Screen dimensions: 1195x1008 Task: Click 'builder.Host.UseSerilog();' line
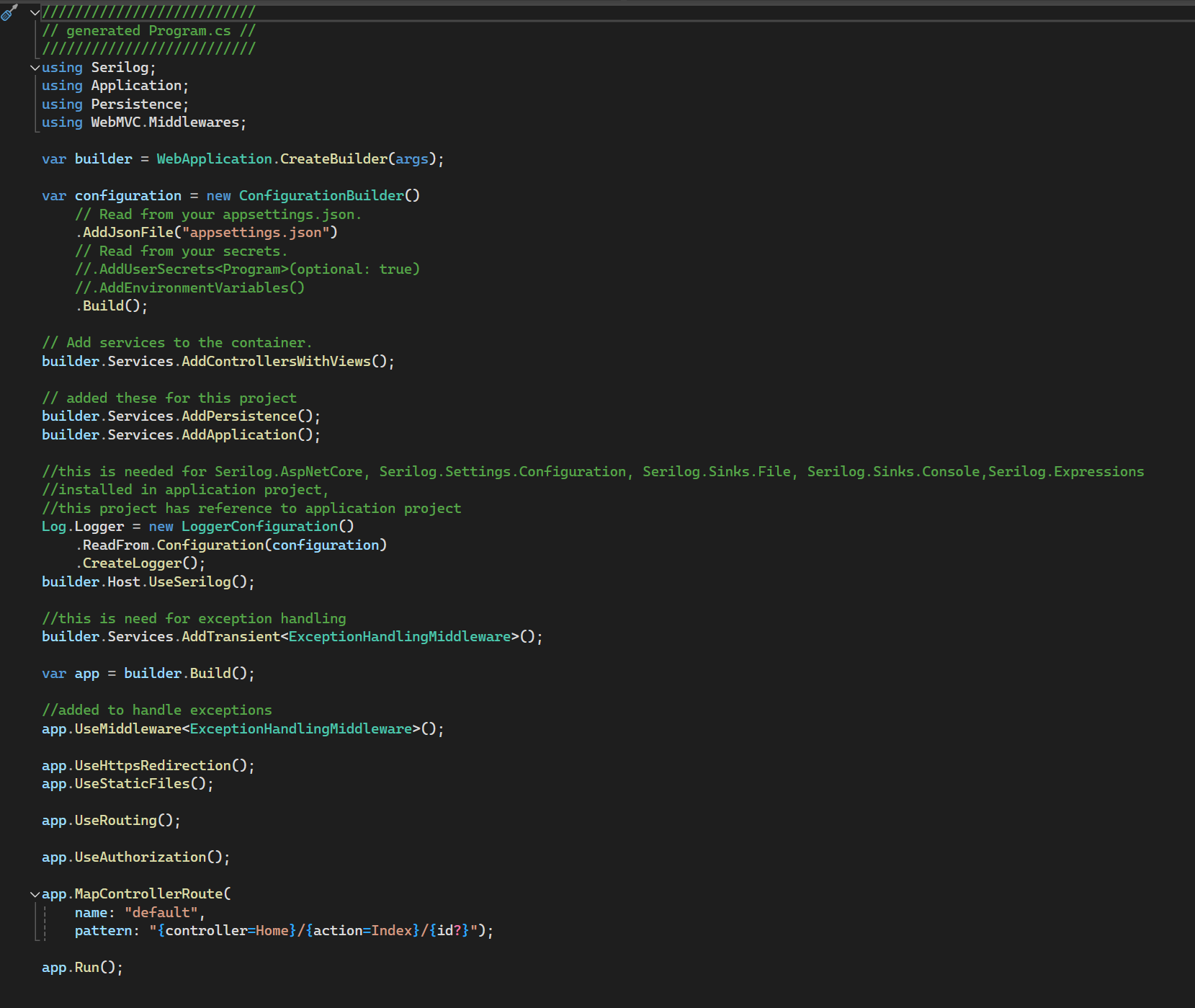click(148, 582)
